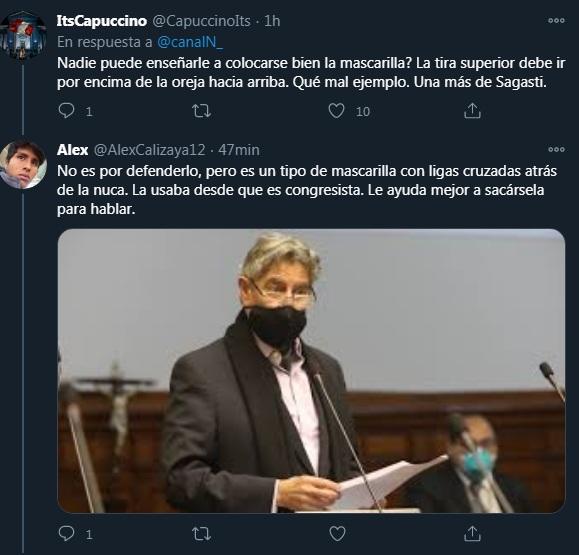Share Alex's tweet
The height and width of the screenshot is (555, 579).
472,534
